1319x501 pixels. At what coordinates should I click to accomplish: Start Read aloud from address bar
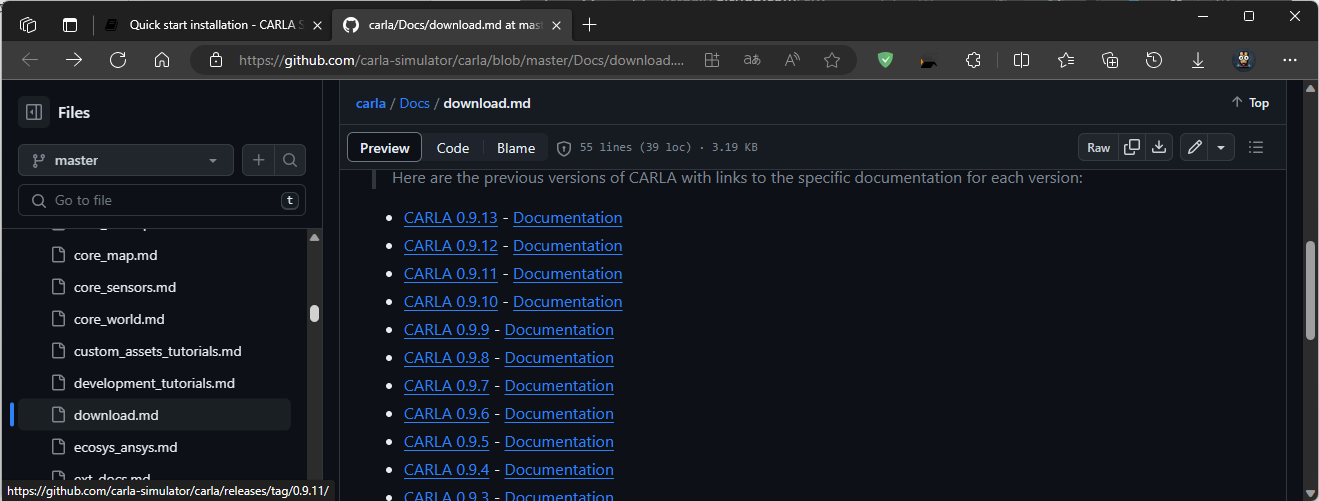[792, 60]
